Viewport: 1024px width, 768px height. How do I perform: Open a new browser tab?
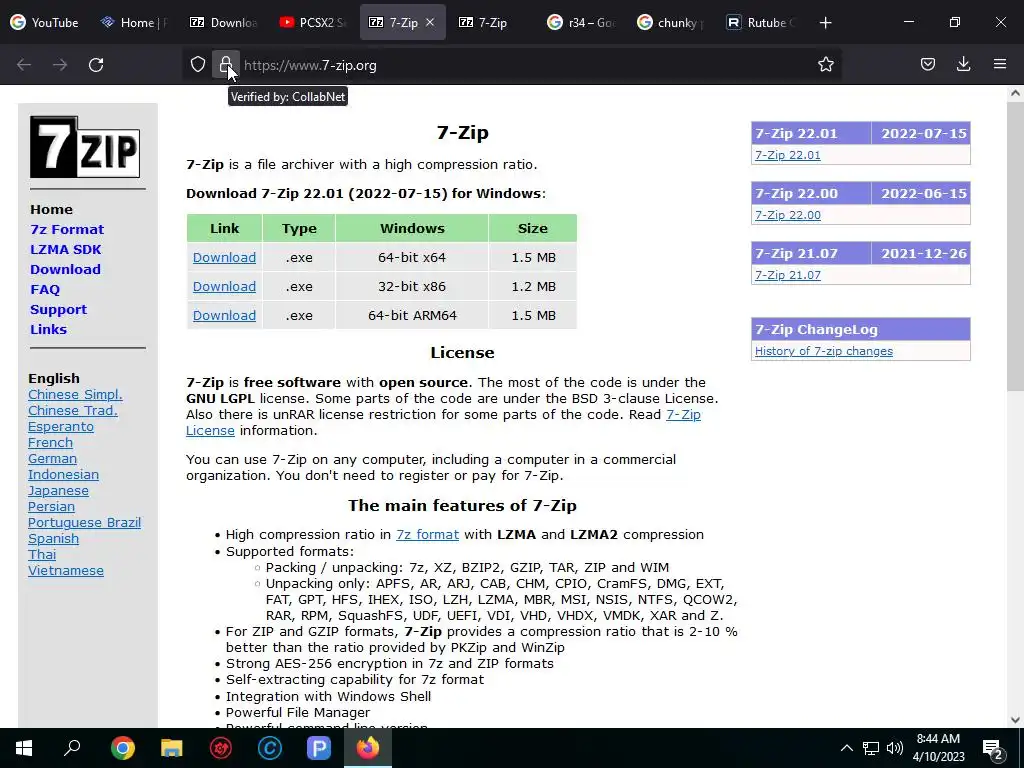(825, 22)
